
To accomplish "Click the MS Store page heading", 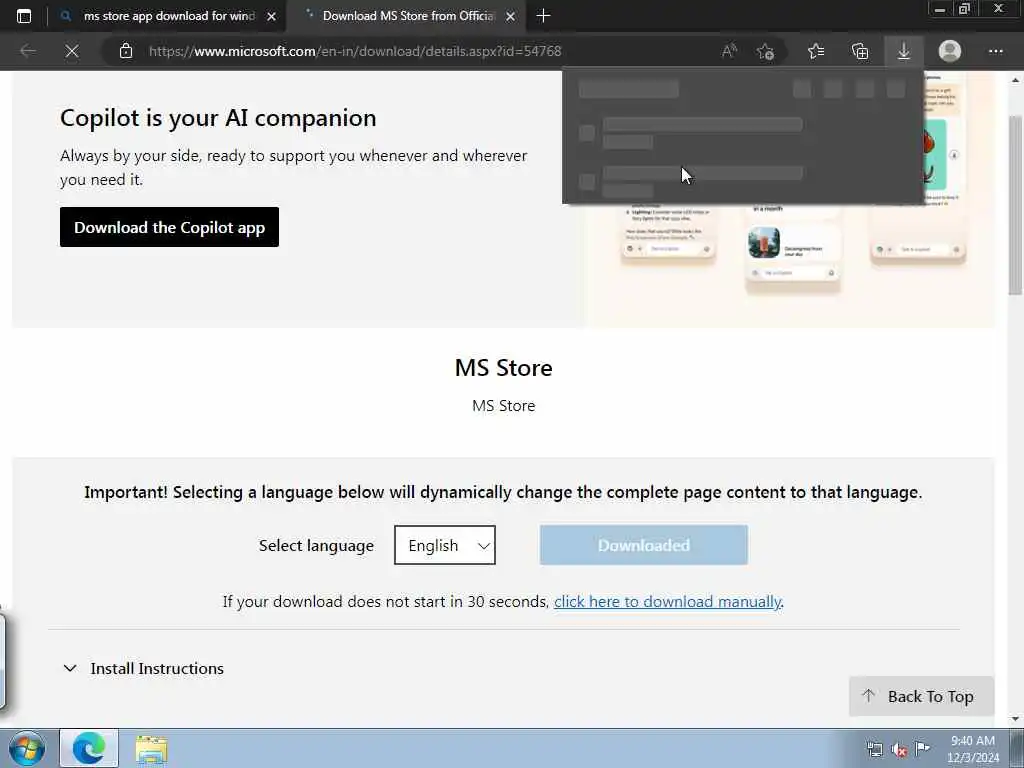I will [504, 368].
